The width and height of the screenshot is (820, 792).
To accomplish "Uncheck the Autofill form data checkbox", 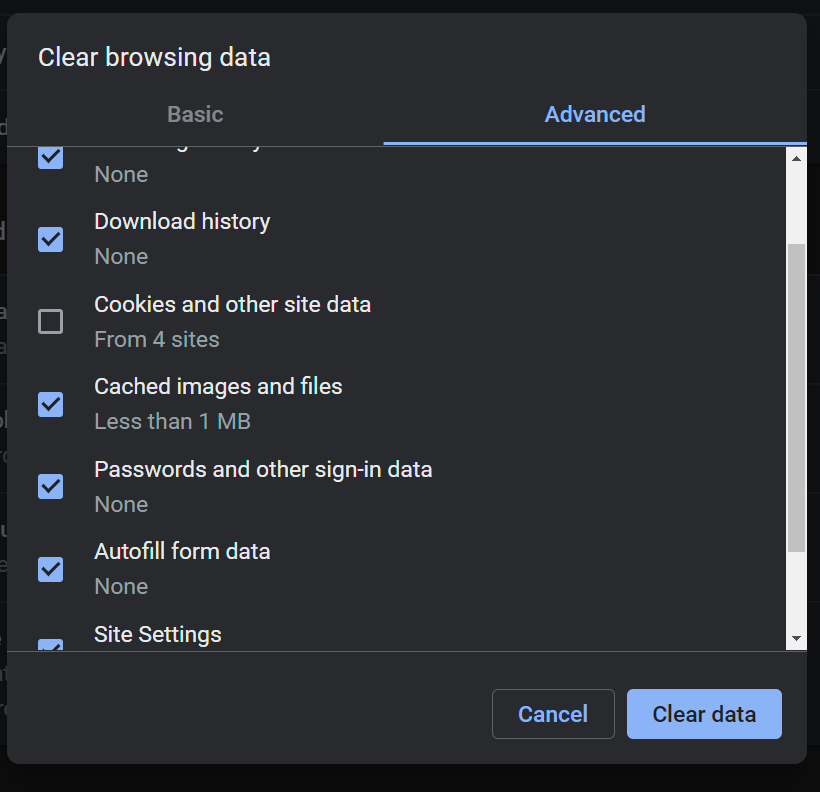I will 50,569.
